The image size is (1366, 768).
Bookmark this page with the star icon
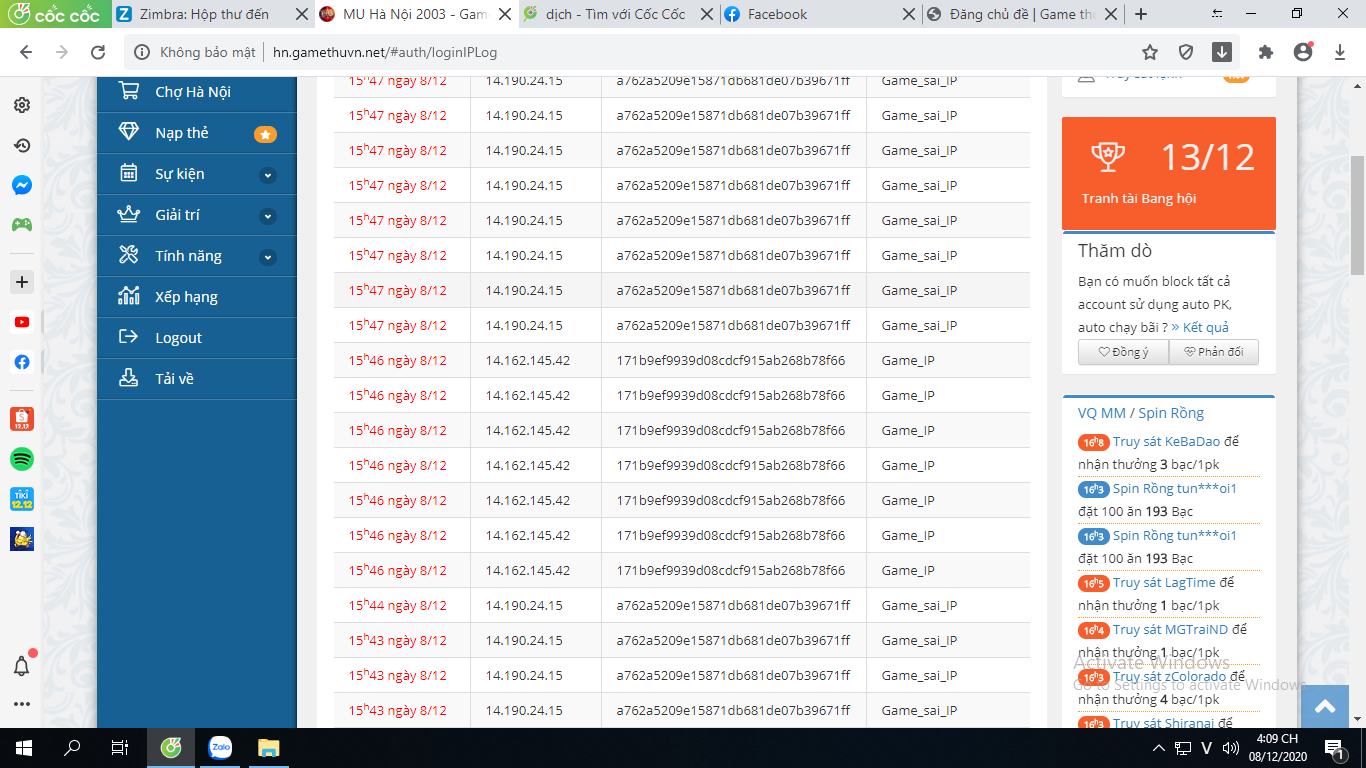click(x=1150, y=53)
